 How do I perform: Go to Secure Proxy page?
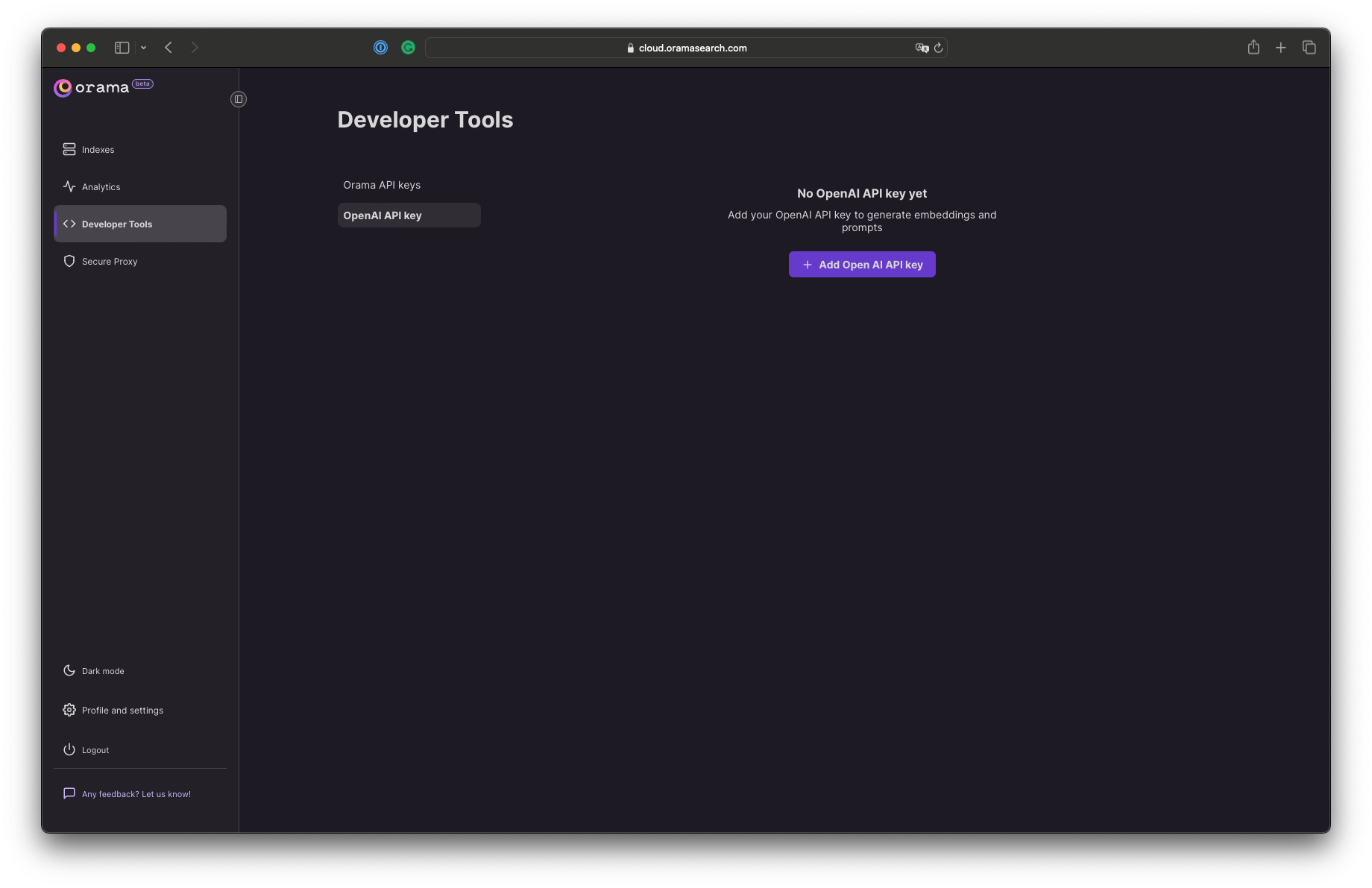coord(140,262)
